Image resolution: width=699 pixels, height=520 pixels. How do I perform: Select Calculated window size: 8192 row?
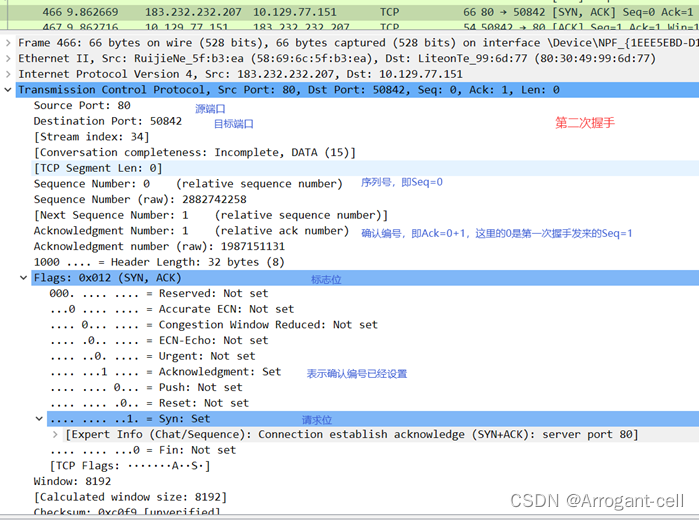pyautogui.click(x=130, y=497)
